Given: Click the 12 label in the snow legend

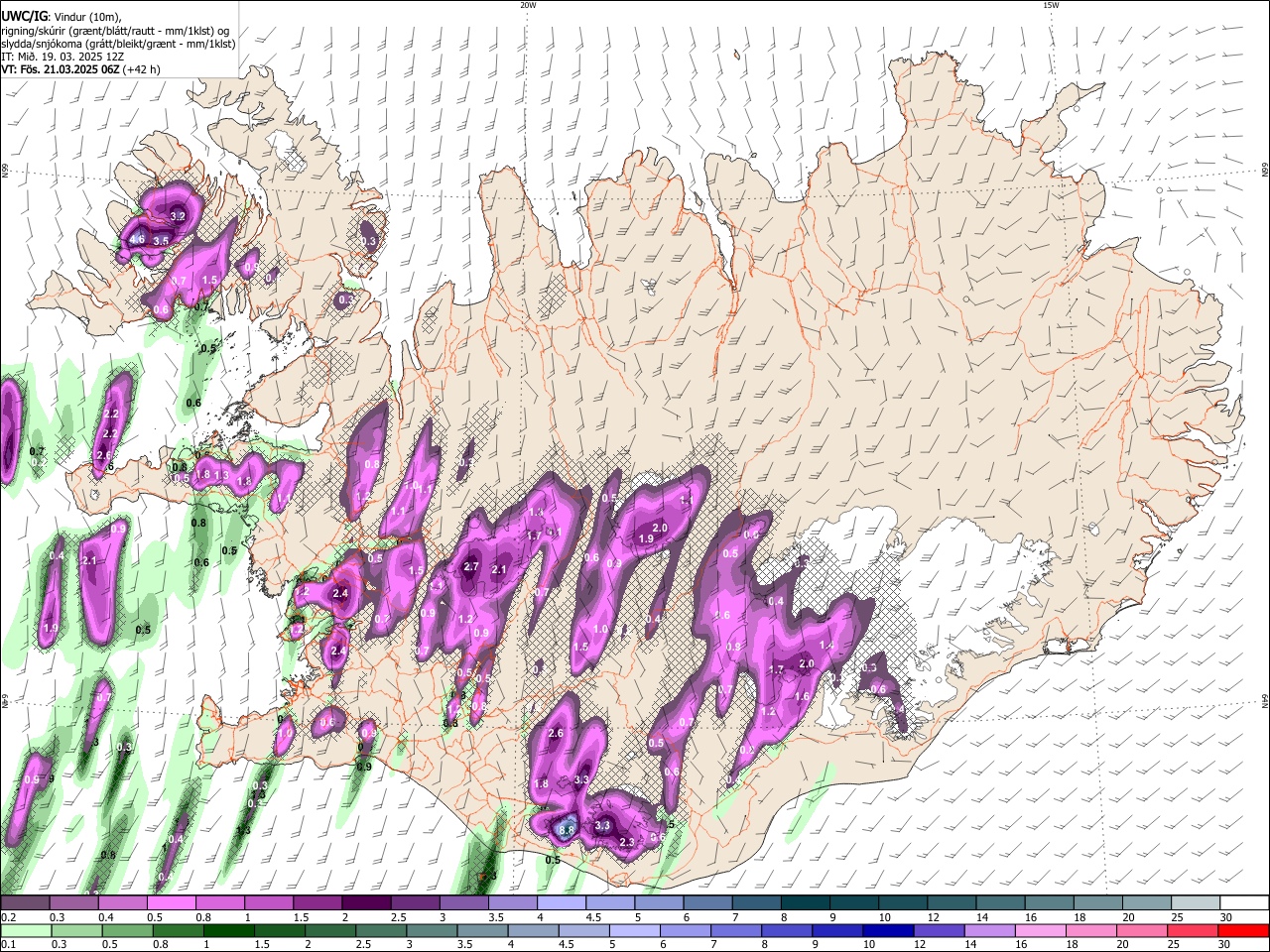Looking at the screenshot, I should 934,917.
